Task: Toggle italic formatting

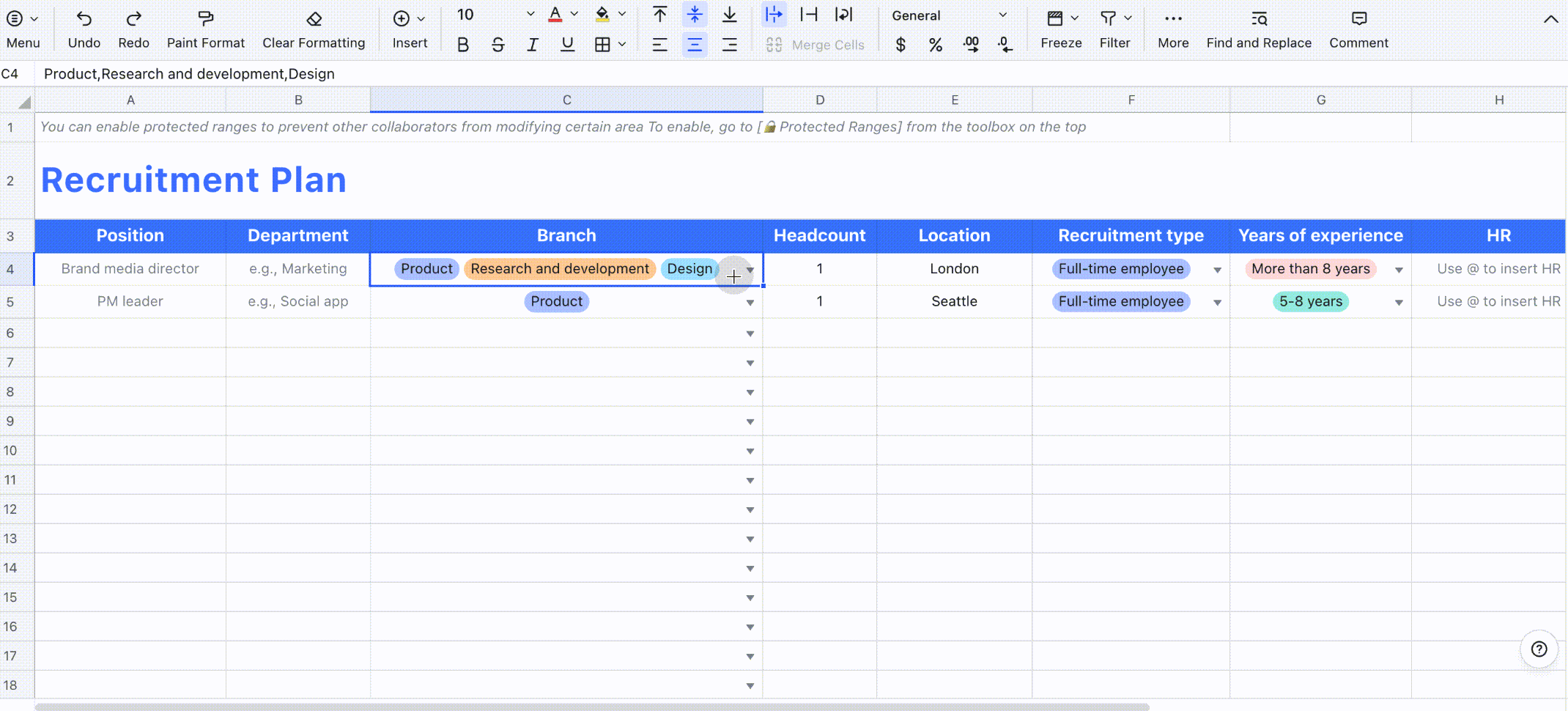Action: pos(533,44)
